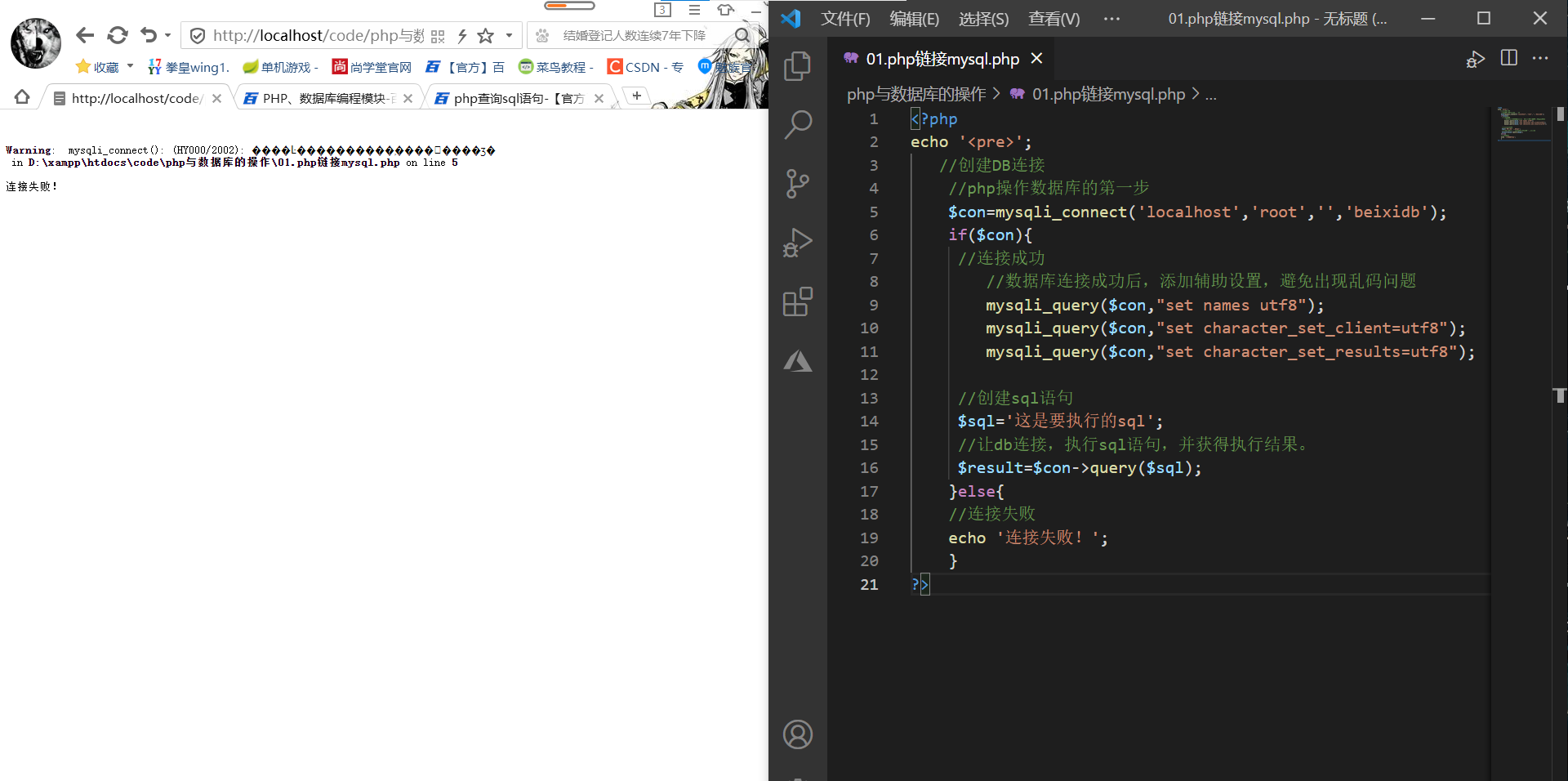Open the CSDN bookmark
This screenshot has height=781, width=1568.
pyautogui.click(x=645, y=67)
